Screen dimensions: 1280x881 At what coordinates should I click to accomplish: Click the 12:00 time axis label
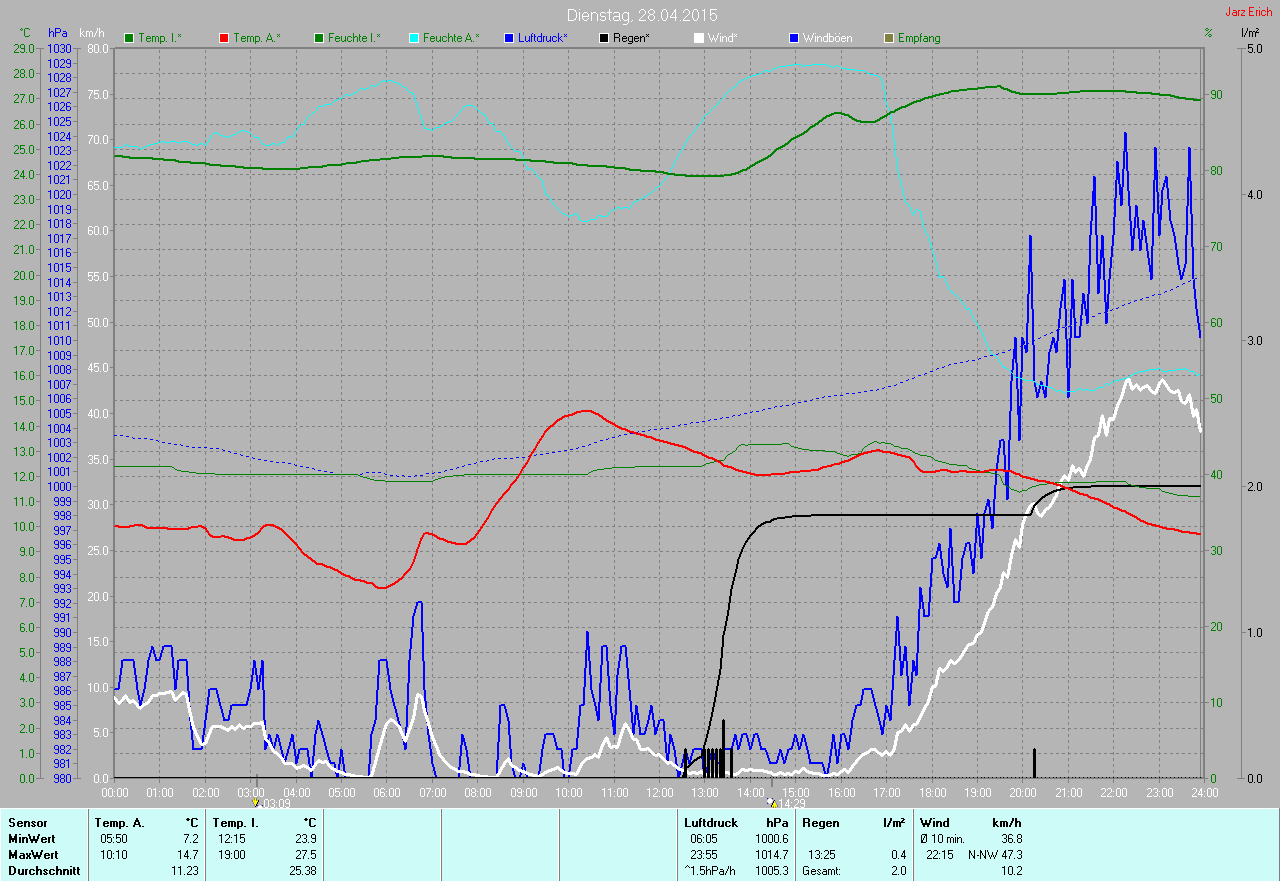coord(660,792)
